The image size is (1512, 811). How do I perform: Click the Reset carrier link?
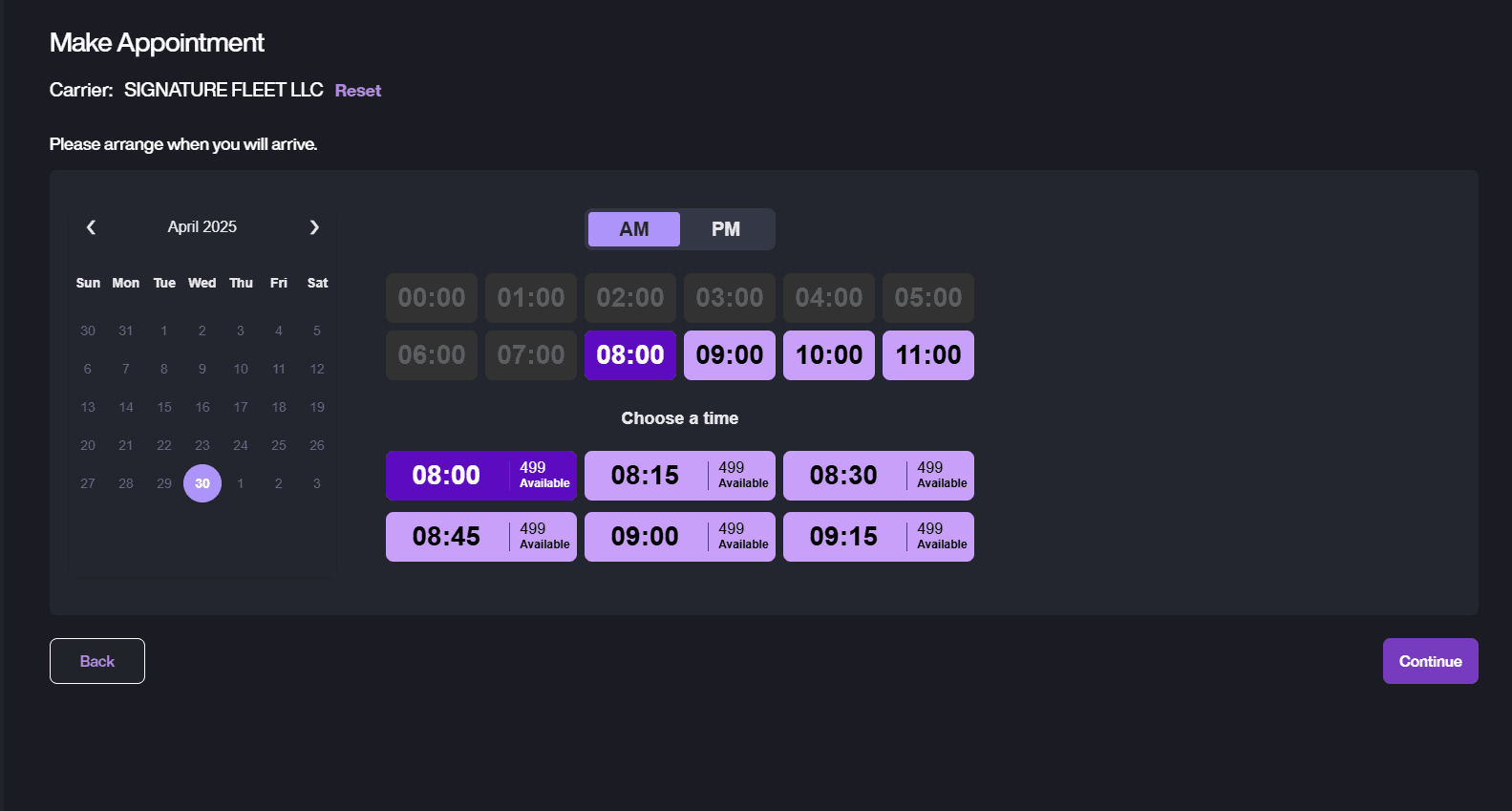coord(358,91)
